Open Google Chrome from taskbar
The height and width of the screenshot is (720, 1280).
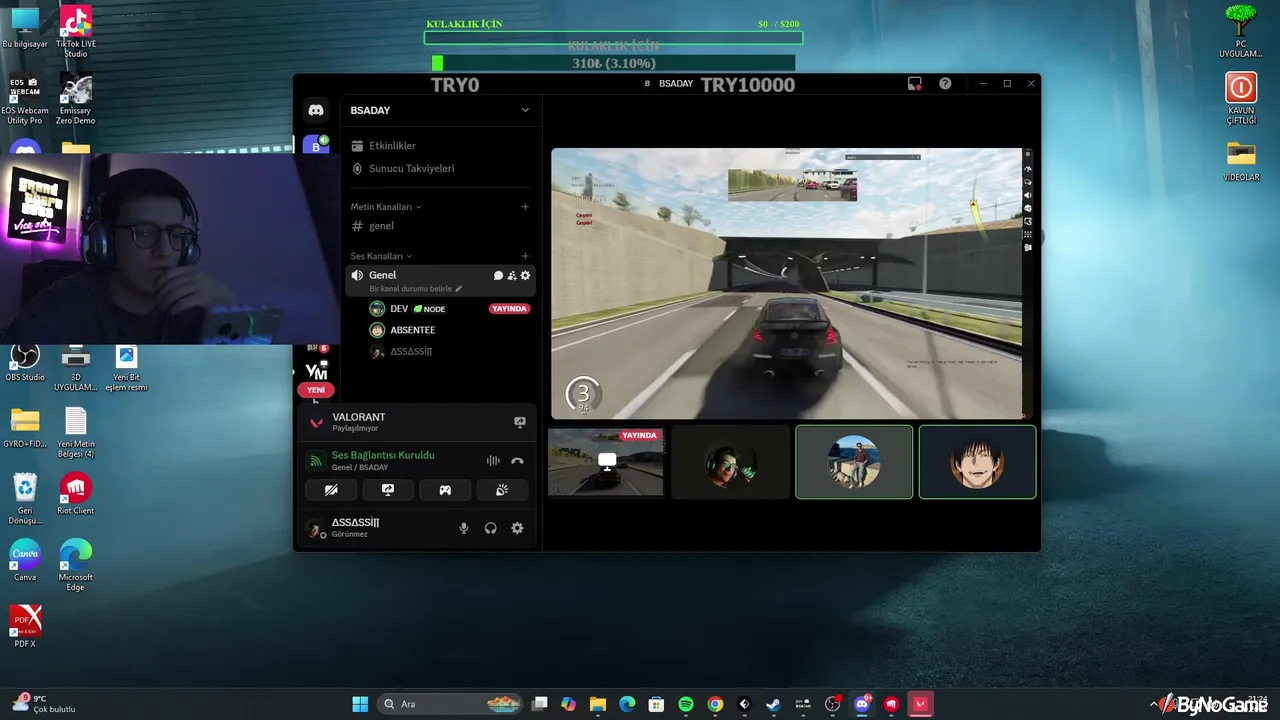click(715, 704)
